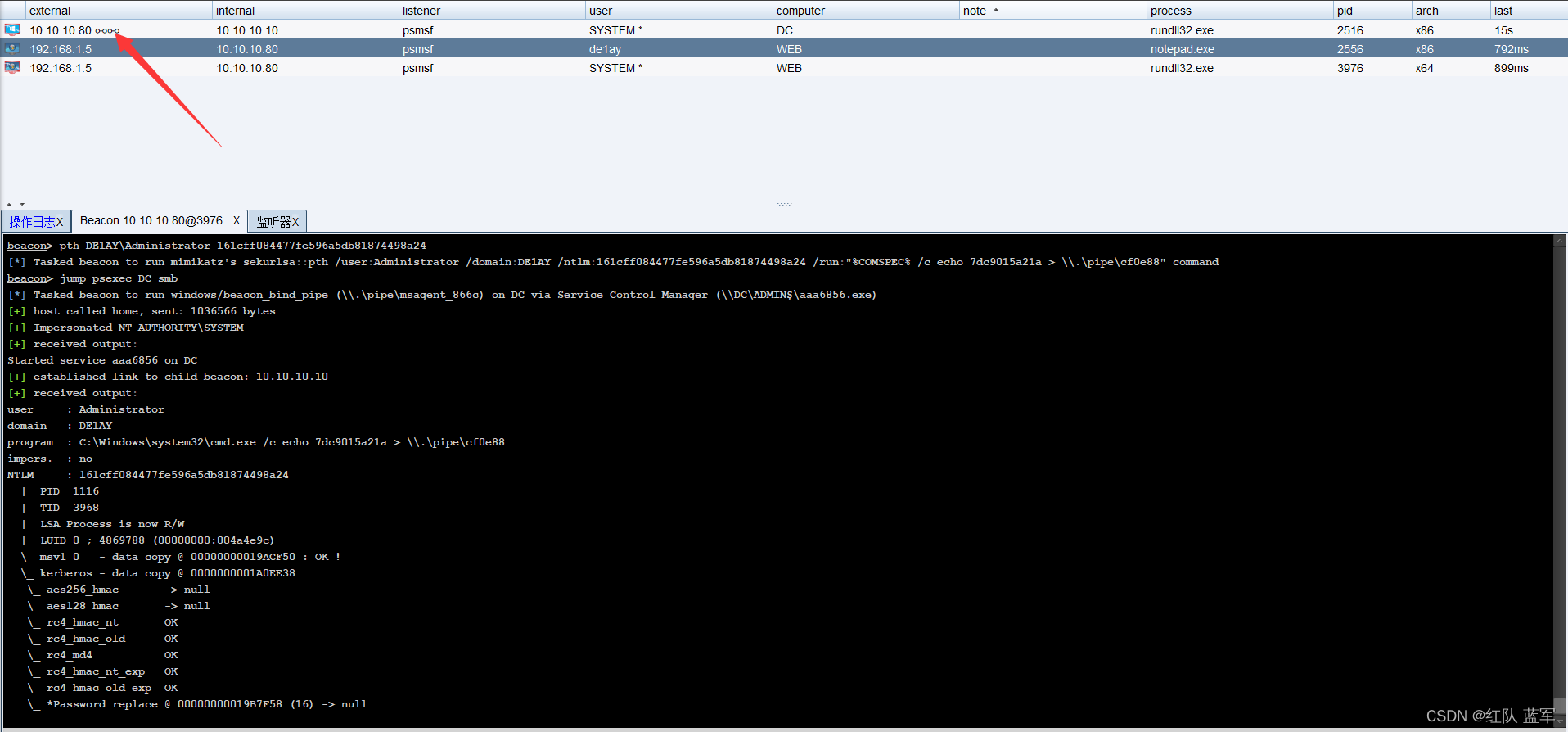Screen dimensions: 1568x732
Task: Select user cell 'de1ay'
Action: pos(605,49)
